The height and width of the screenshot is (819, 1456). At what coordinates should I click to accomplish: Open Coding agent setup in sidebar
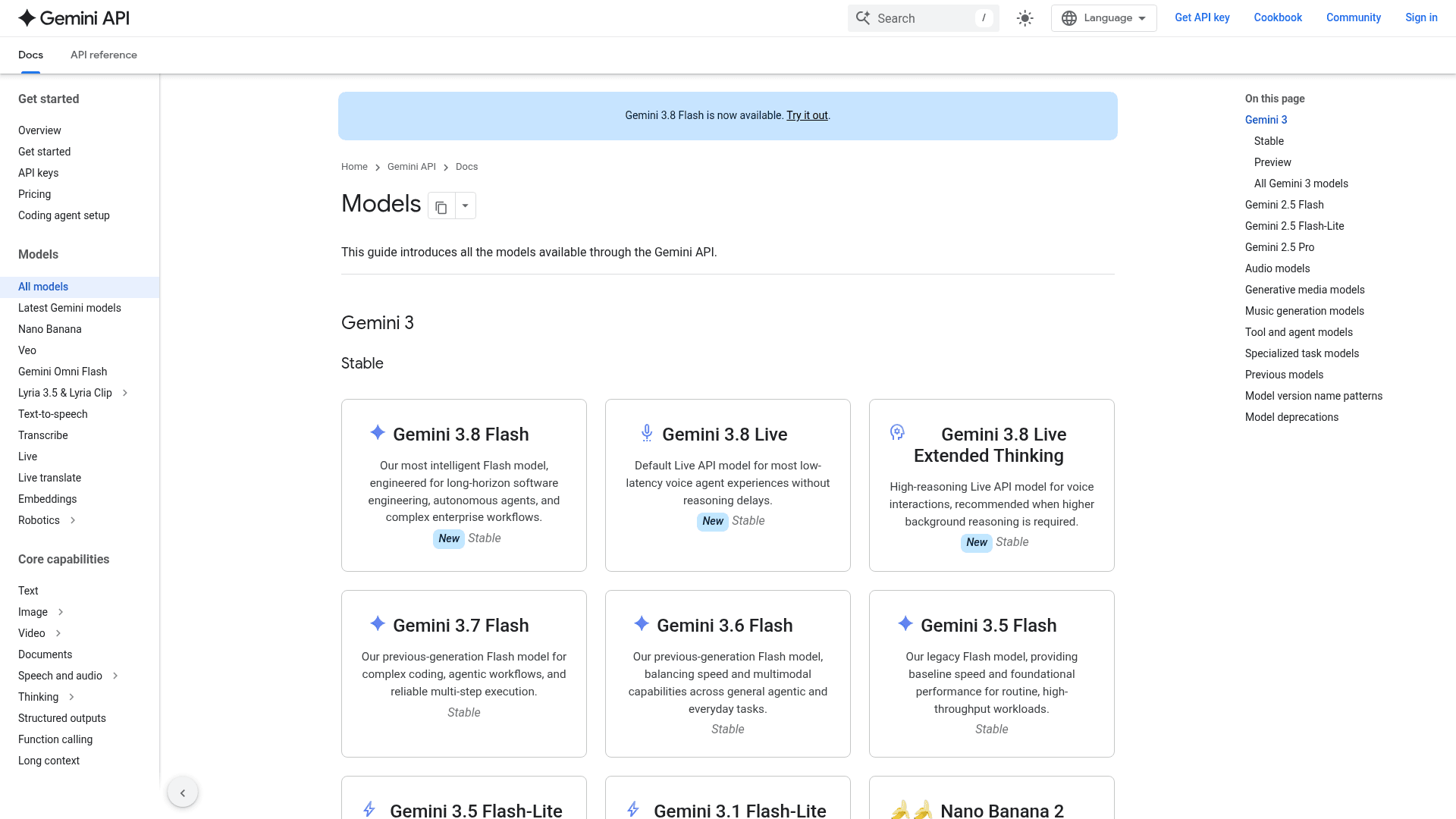(x=64, y=215)
